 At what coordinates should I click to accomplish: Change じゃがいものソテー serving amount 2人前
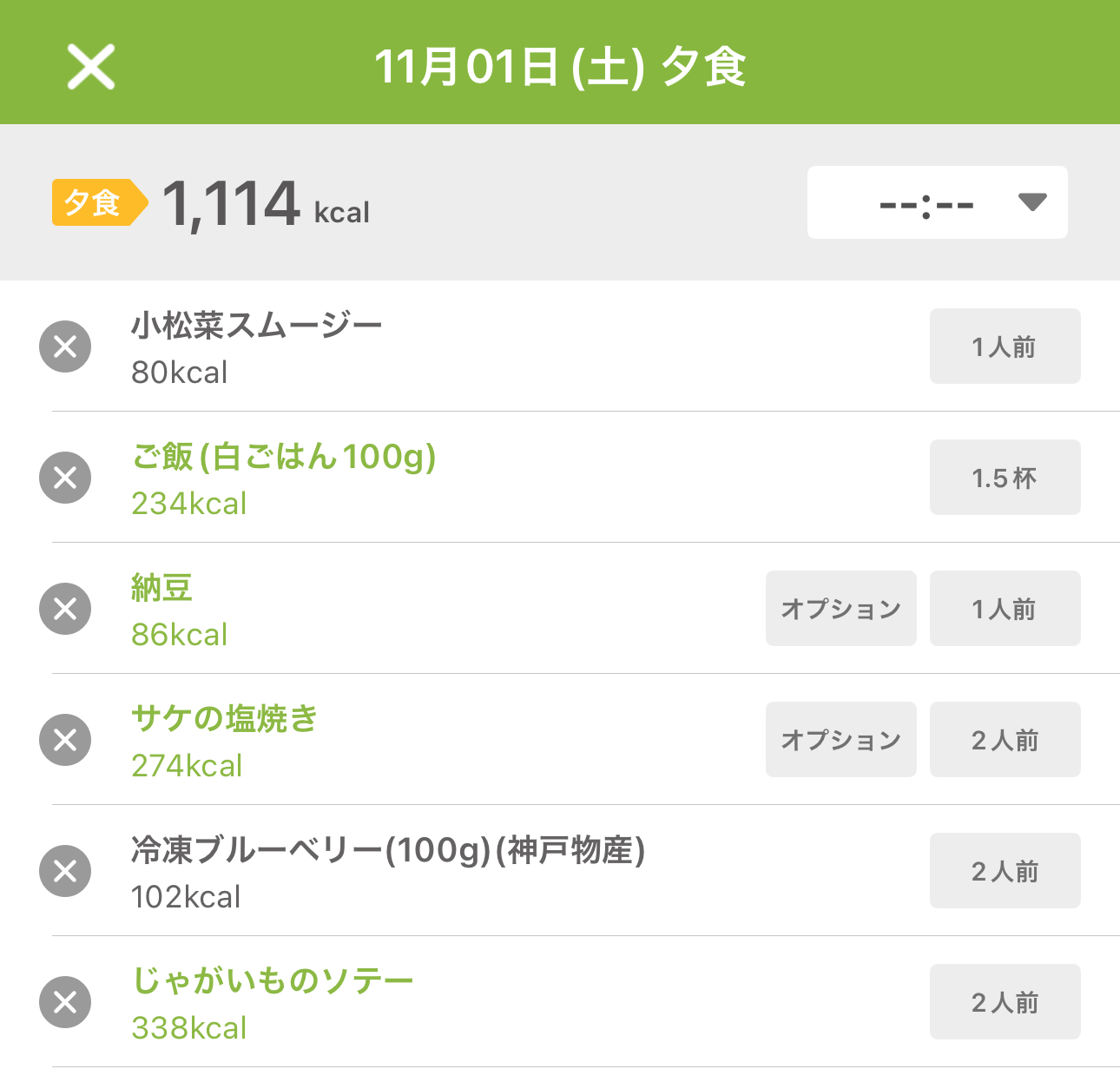pos(1005,1002)
